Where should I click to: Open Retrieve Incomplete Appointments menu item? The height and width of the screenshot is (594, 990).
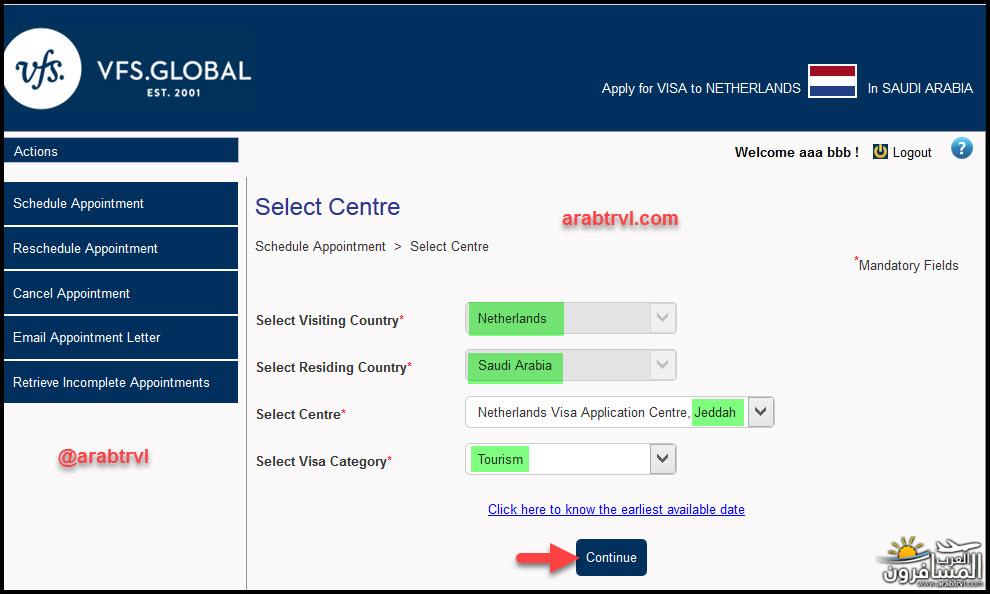[121, 383]
